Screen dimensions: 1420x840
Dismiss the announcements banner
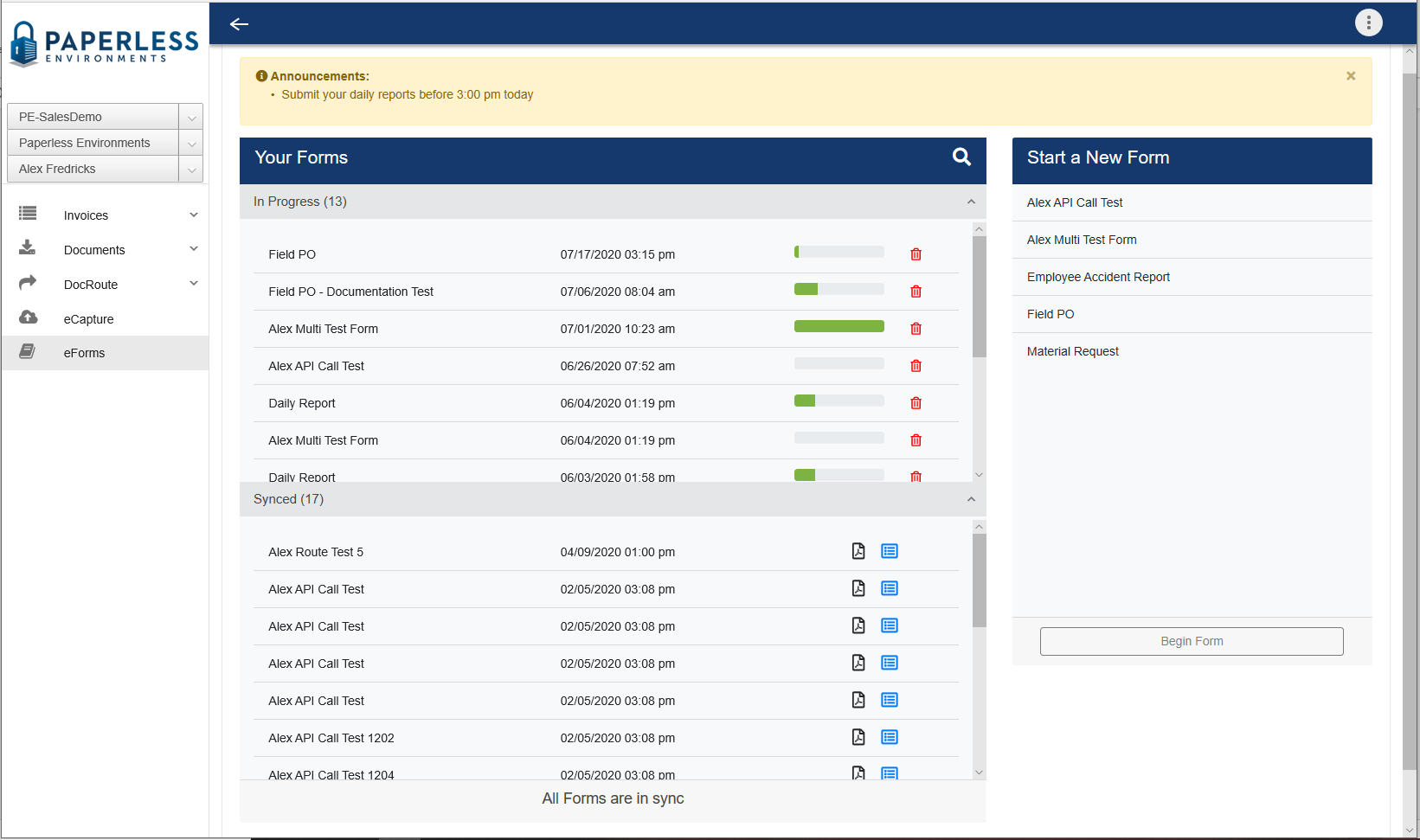pyautogui.click(x=1350, y=76)
